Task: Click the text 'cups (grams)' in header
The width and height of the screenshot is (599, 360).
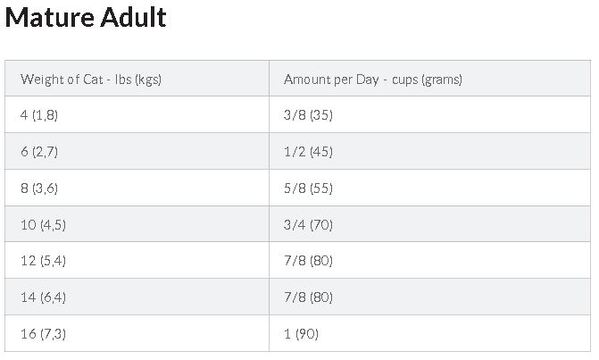Action: [x=427, y=79]
